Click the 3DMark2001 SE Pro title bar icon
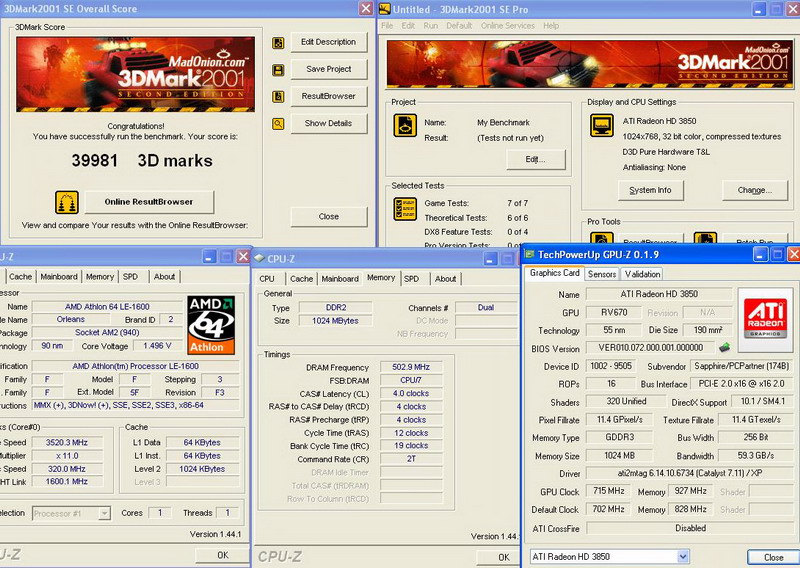This screenshot has height=568, width=800. pyautogui.click(x=385, y=9)
